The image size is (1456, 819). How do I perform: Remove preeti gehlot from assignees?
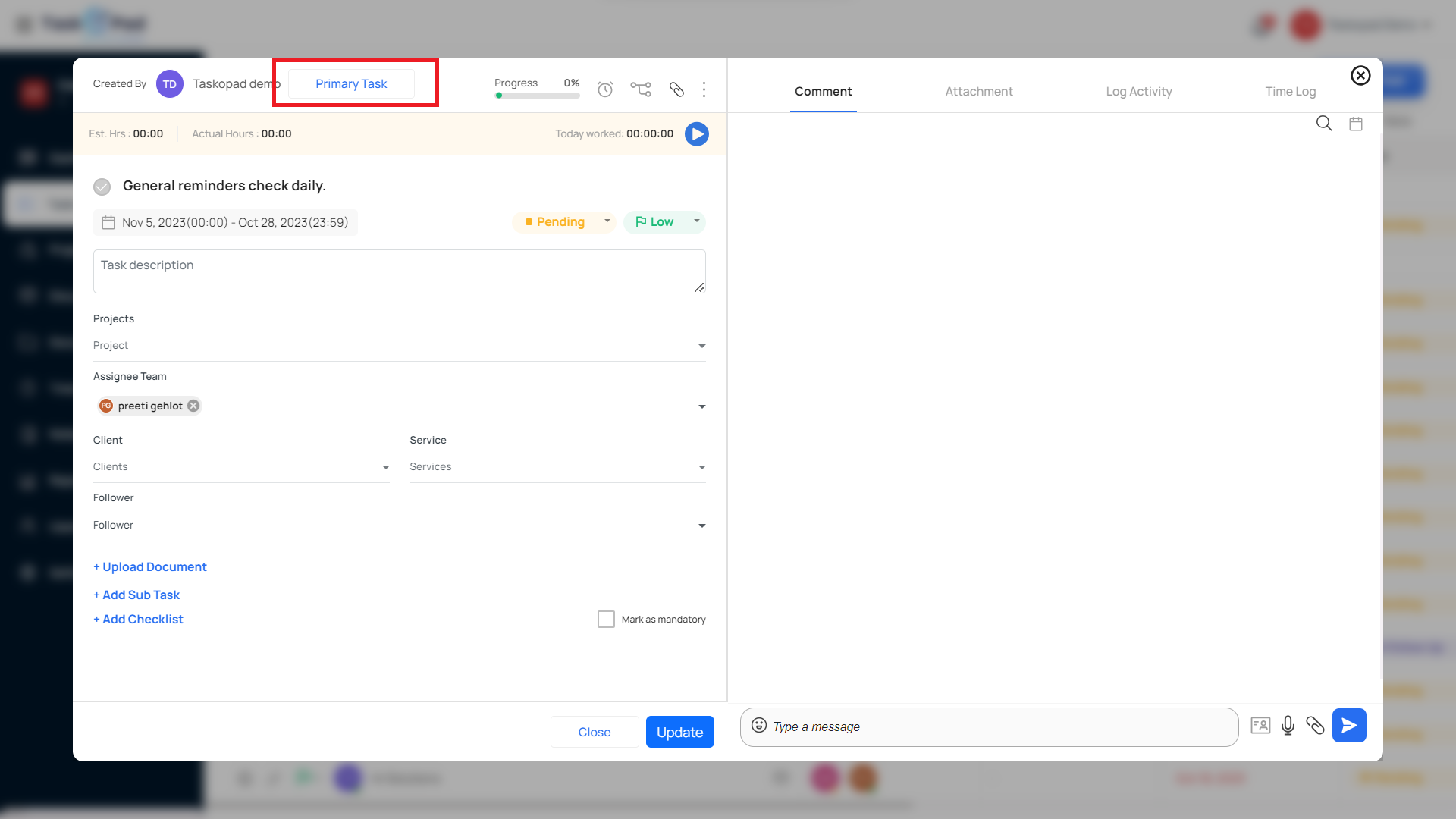coord(193,406)
